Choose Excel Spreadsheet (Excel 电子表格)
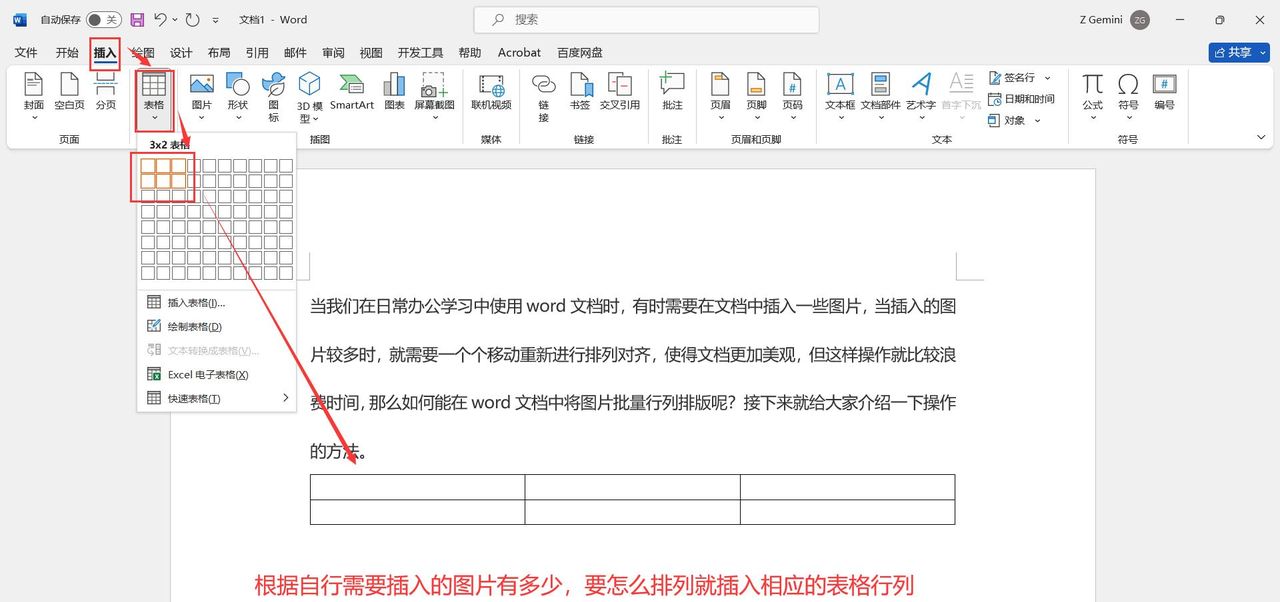The image size is (1280, 602). (217, 374)
